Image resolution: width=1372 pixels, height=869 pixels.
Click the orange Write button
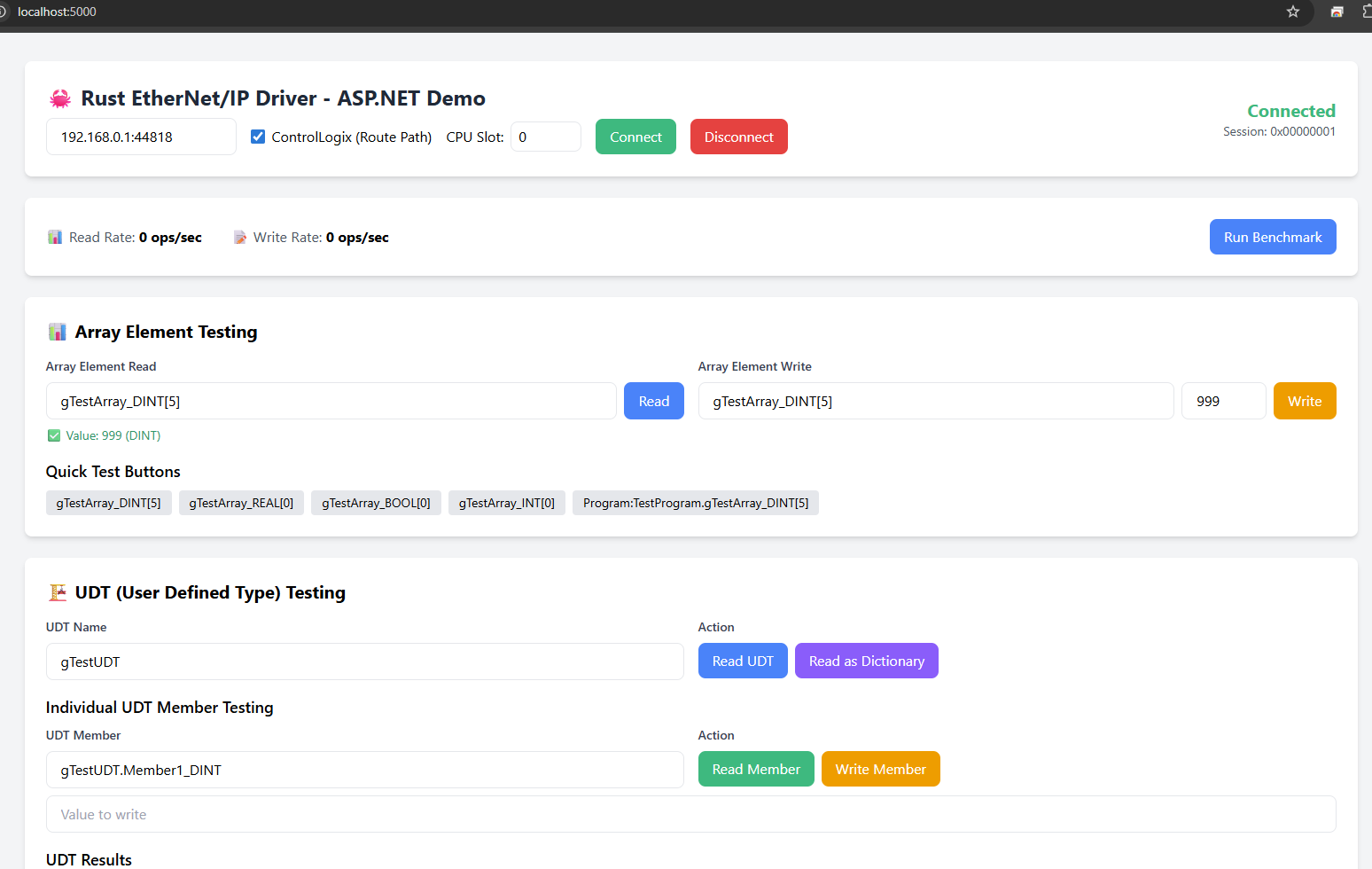[1304, 401]
